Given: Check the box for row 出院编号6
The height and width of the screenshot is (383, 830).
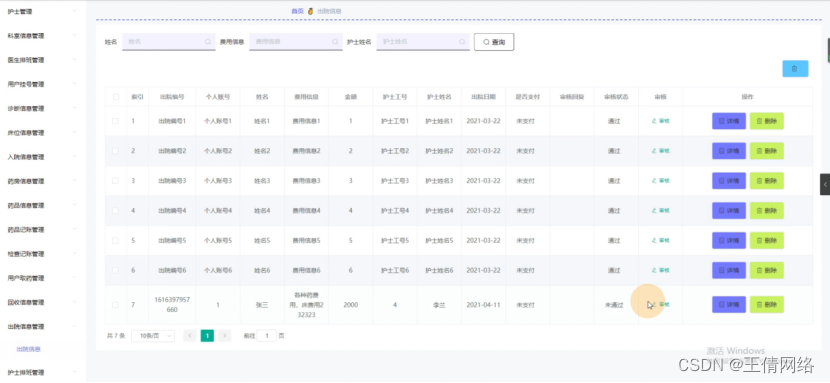Looking at the screenshot, I should click(115, 270).
